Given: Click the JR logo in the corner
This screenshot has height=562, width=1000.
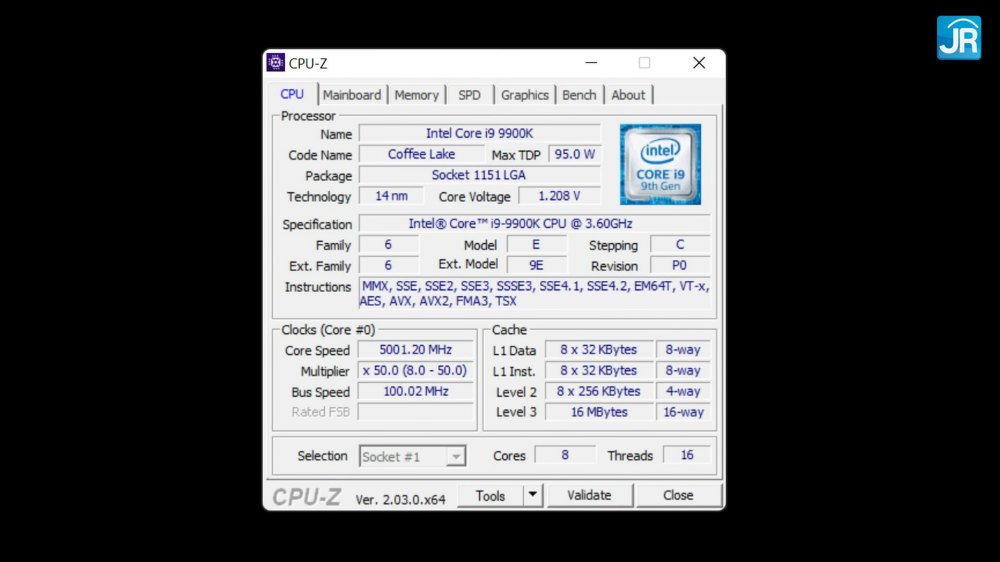Looking at the screenshot, I should click(959, 38).
